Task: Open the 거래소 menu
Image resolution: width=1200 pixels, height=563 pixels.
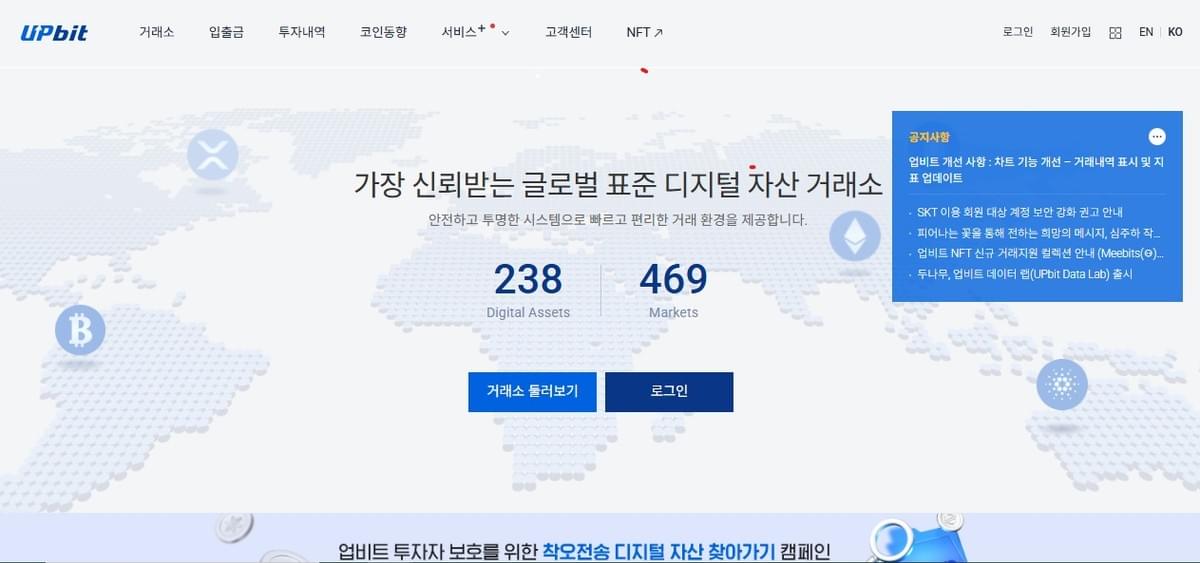Action: 157,32
